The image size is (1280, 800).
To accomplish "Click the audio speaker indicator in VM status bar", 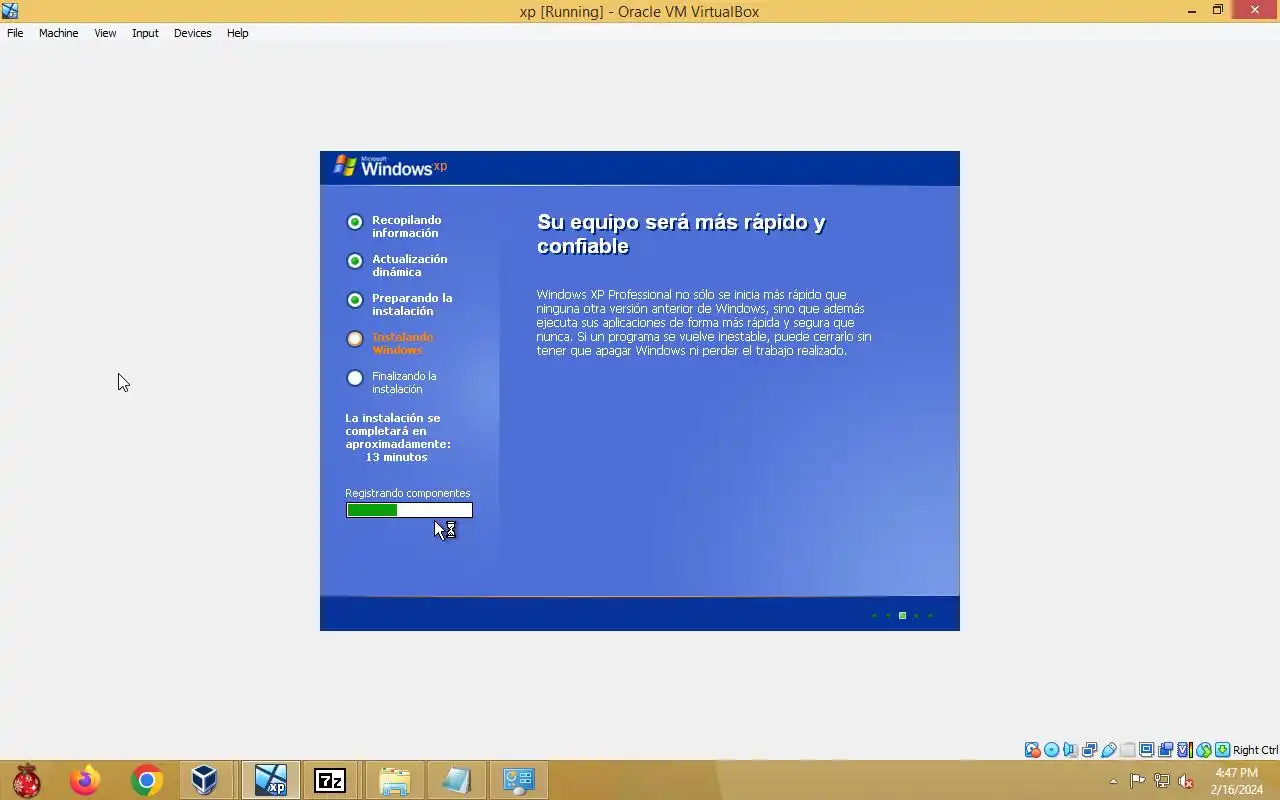I will 1070,750.
